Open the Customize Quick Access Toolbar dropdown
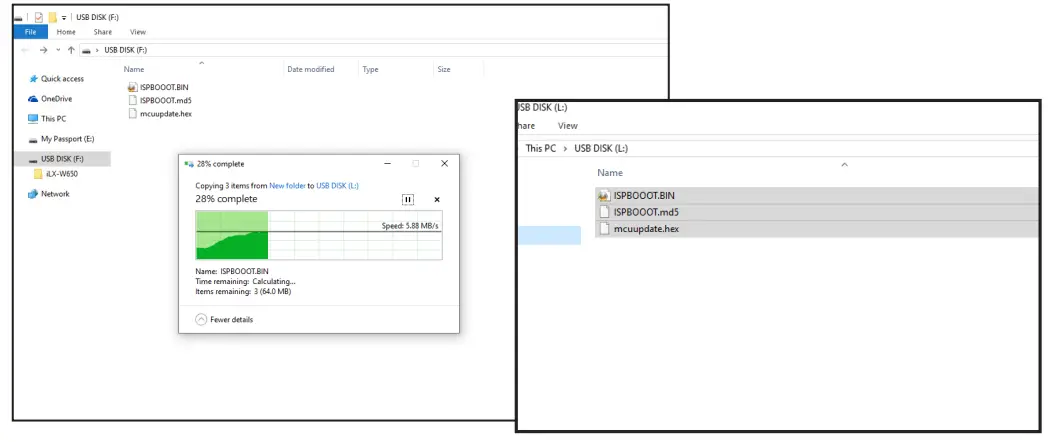Viewport: 1048px width, 442px height. coord(64,17)
